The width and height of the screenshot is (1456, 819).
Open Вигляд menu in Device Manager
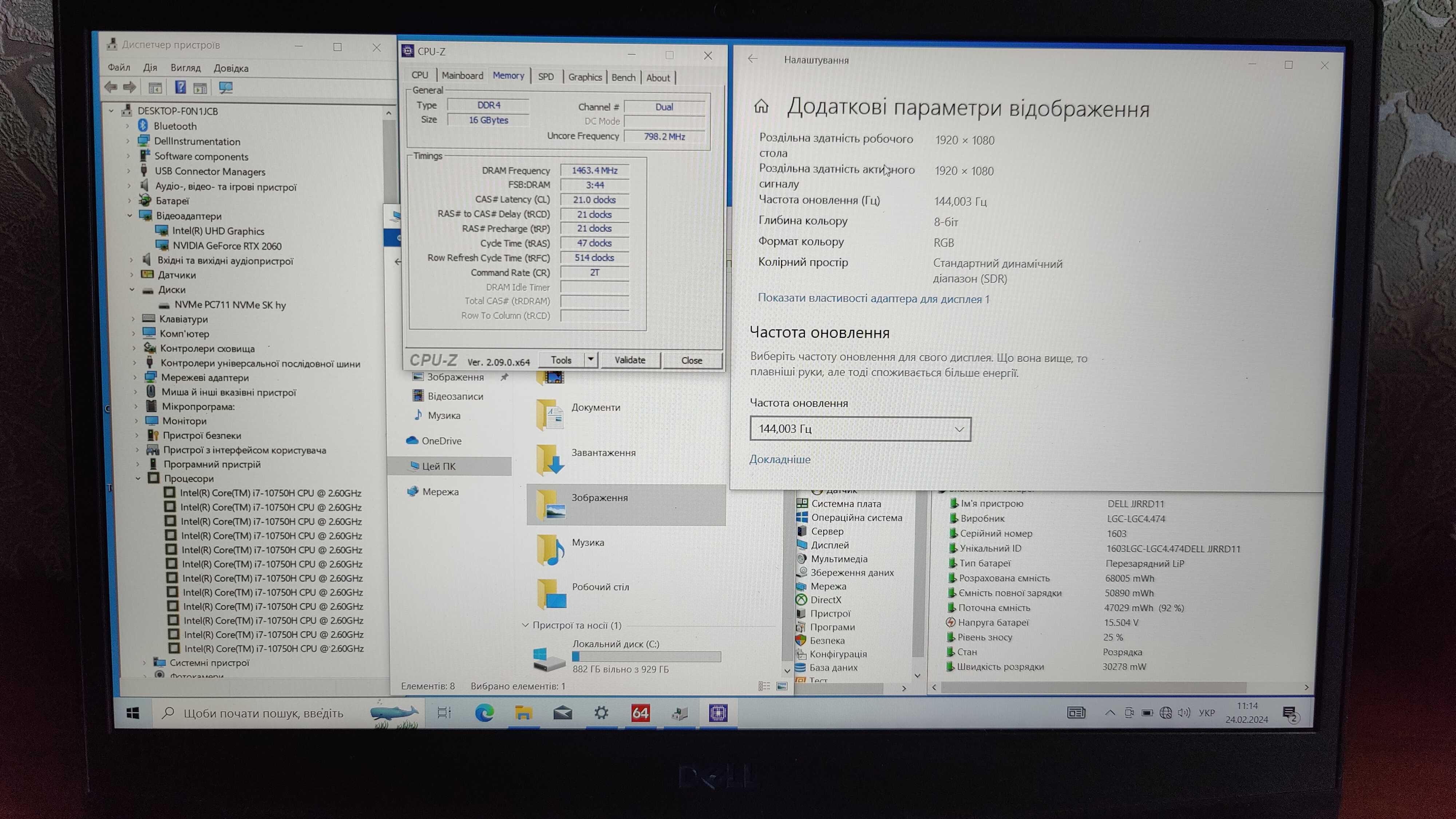tap(185, 68)
